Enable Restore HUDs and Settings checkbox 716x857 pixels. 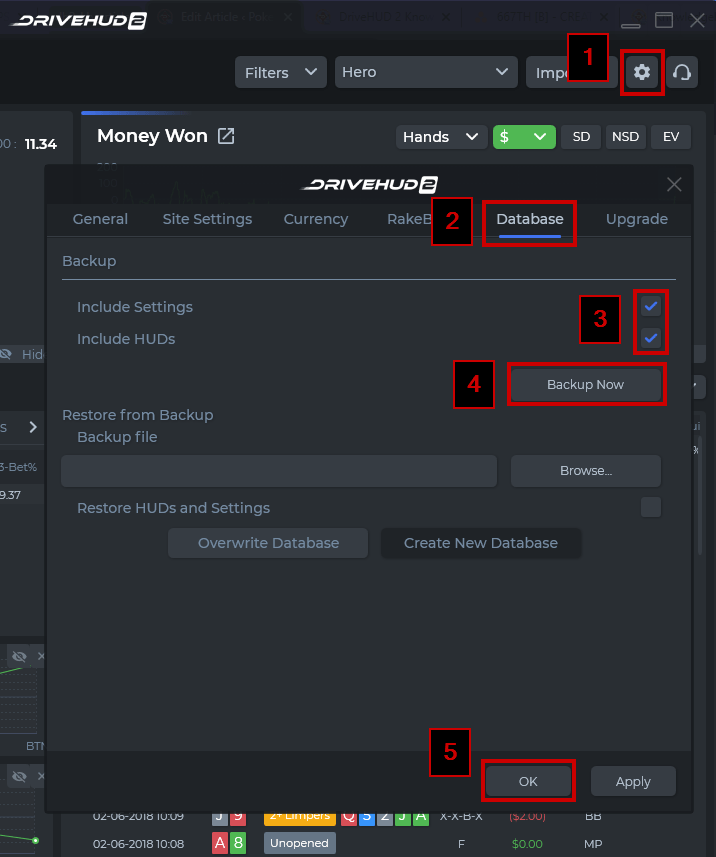pos(650,507)
